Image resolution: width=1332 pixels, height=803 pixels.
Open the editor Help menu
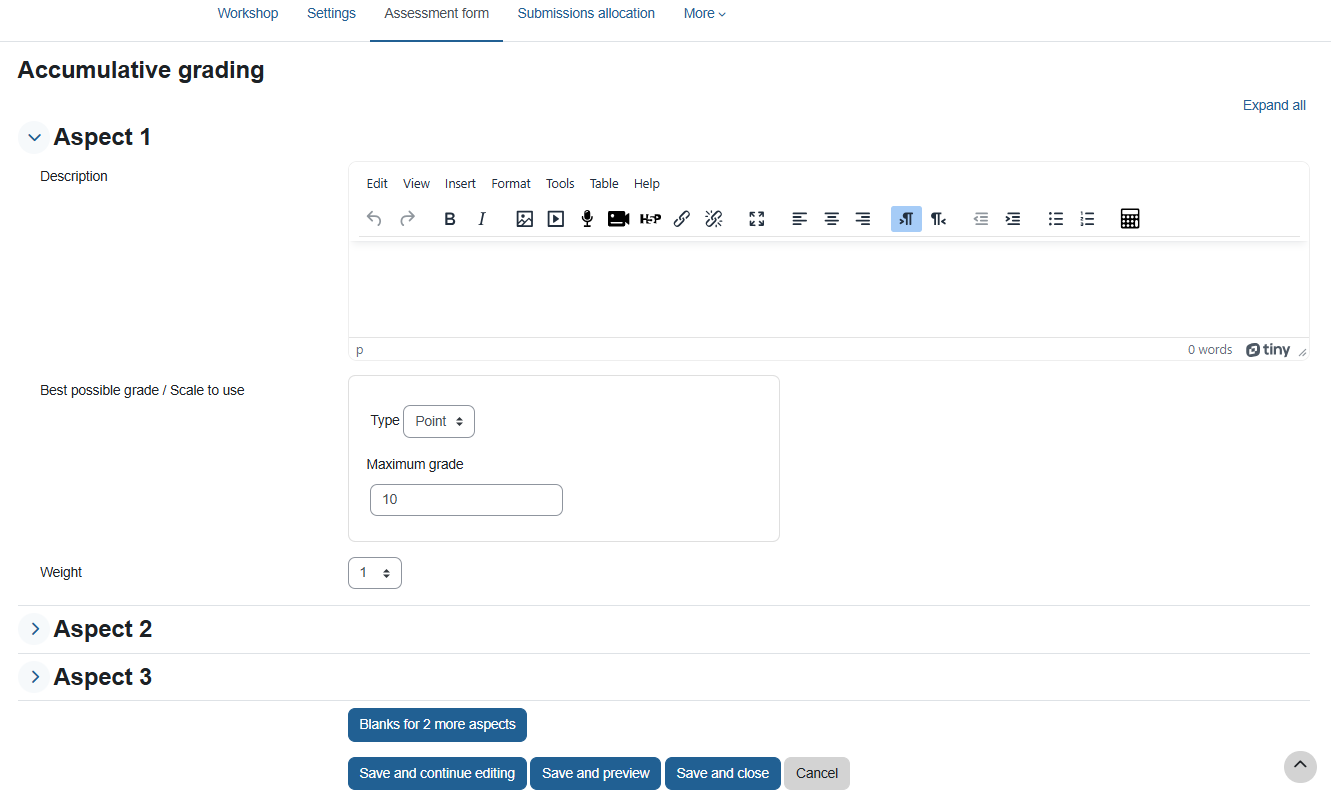pyautogui.click(x=647, y=184)
